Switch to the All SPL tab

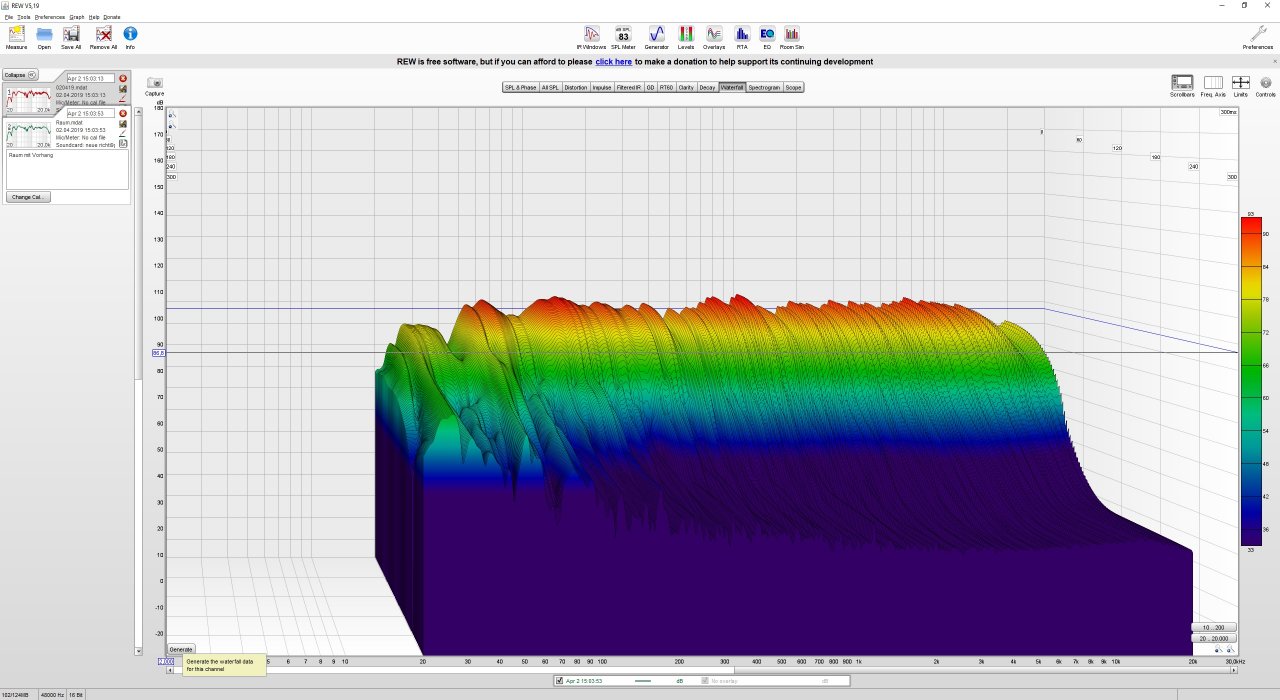click(551, 87)
